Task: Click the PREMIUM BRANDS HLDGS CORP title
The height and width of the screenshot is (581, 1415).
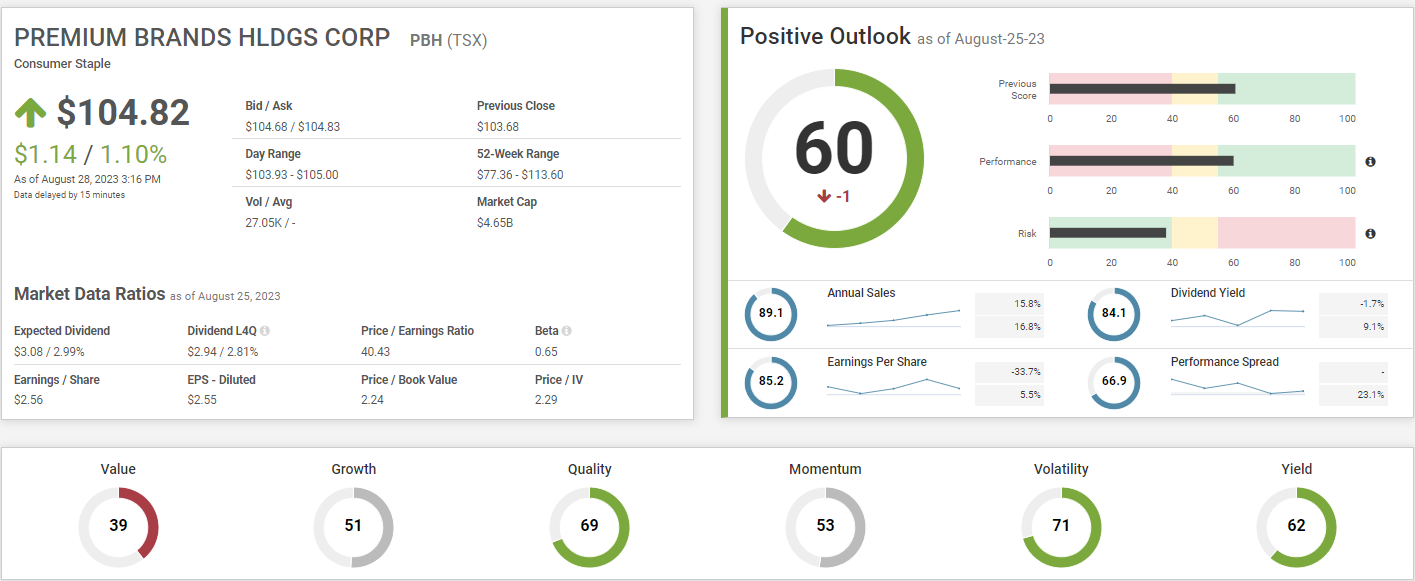Action: [202, 38]
